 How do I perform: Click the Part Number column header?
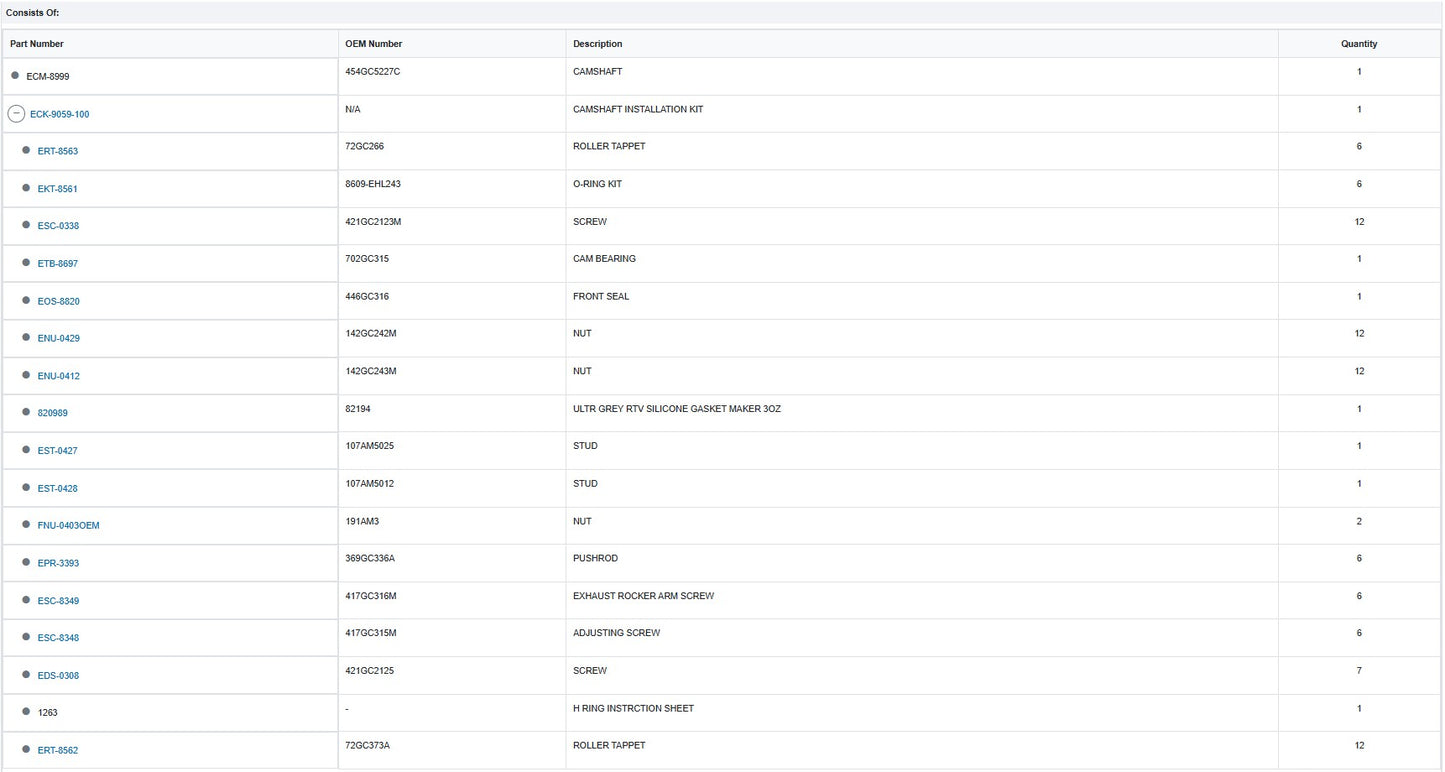point(37,44)
